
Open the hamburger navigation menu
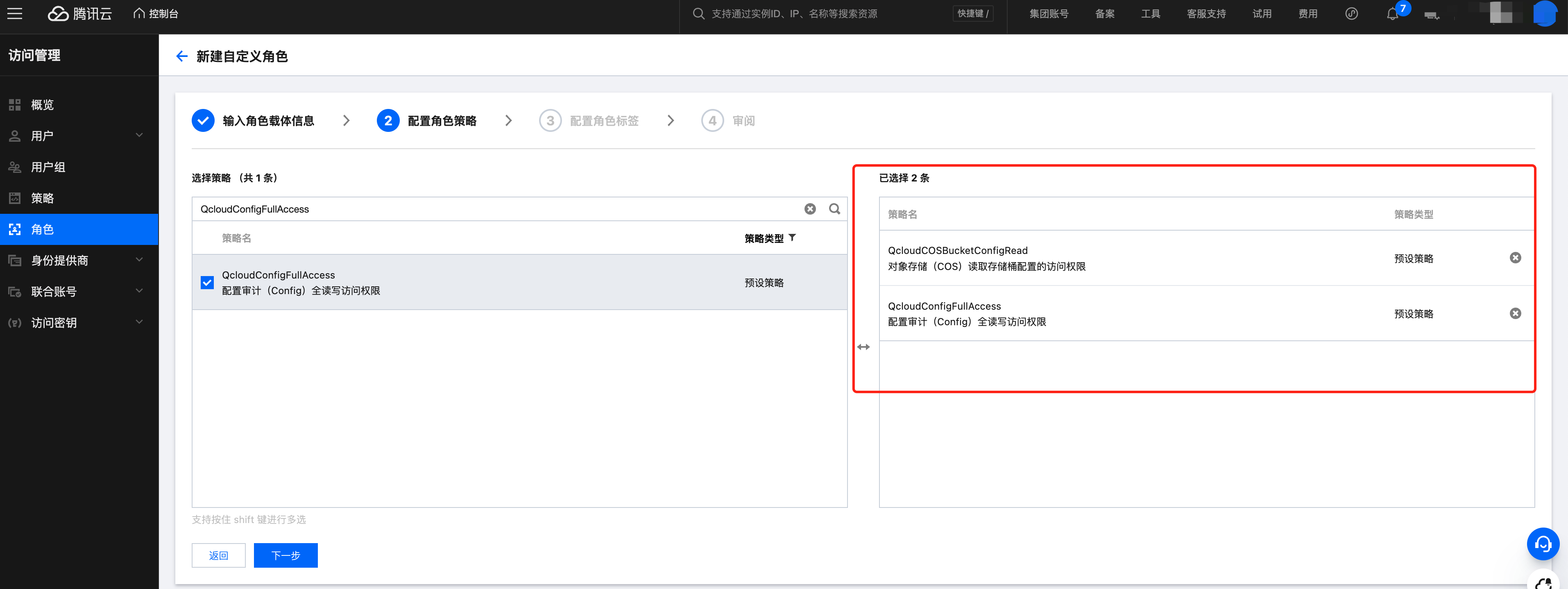[x=15, y=14]
